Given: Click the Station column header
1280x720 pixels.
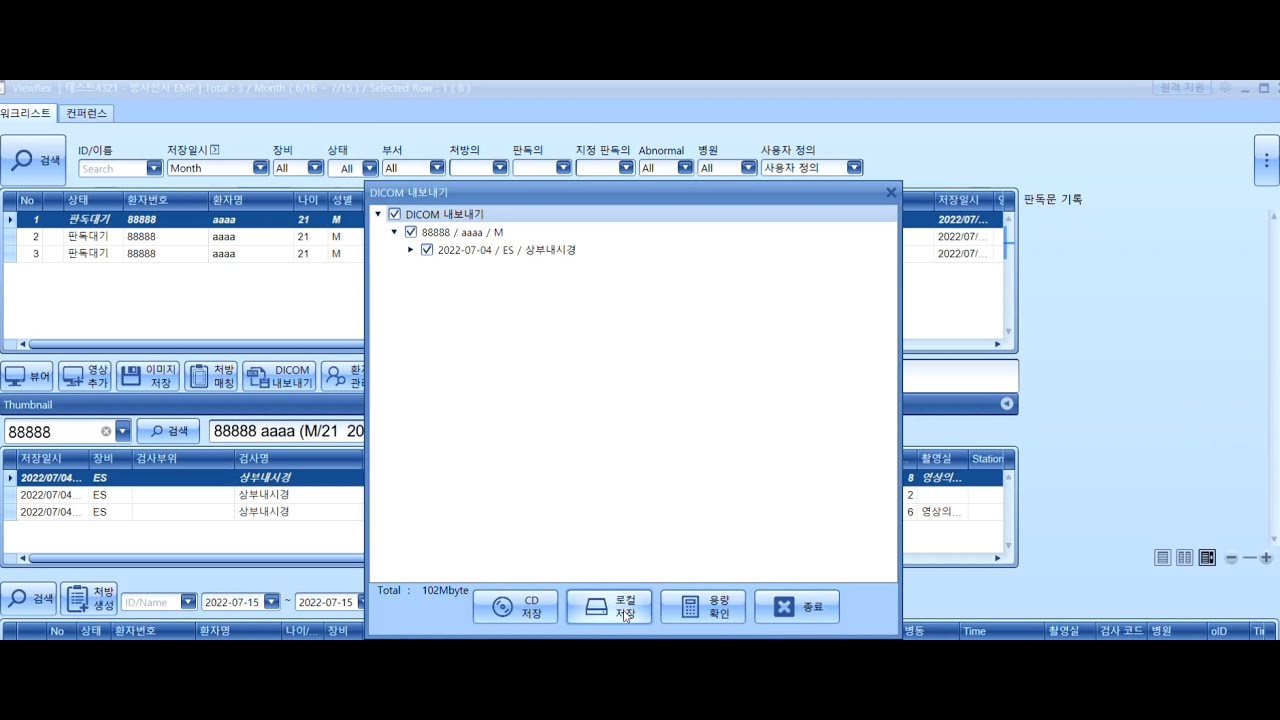Looking at the screenshot, I should [x=987, y=458].
